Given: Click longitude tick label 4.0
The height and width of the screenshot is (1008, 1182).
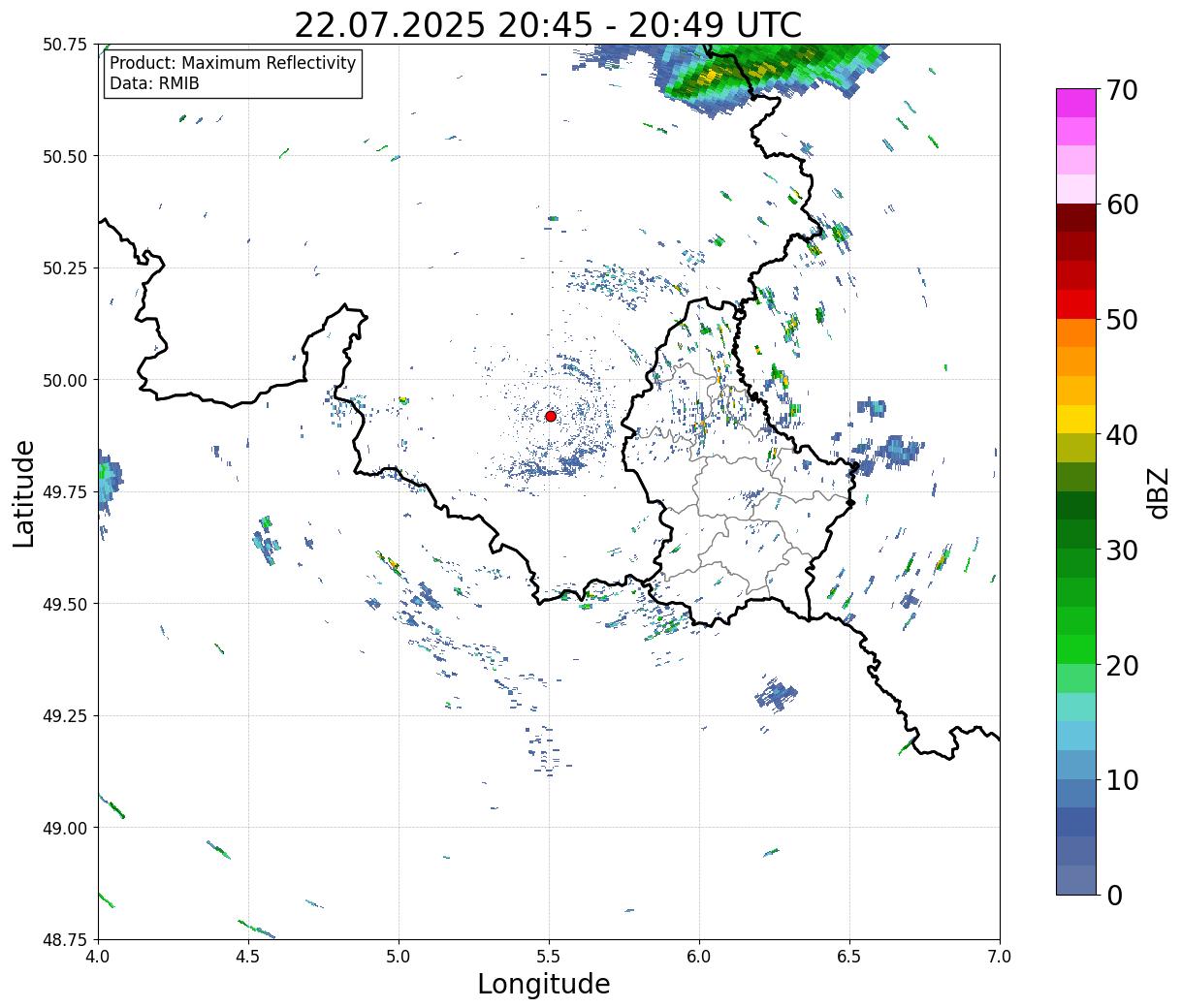Looking at the screenshot, I should click(x=98, y=956).
